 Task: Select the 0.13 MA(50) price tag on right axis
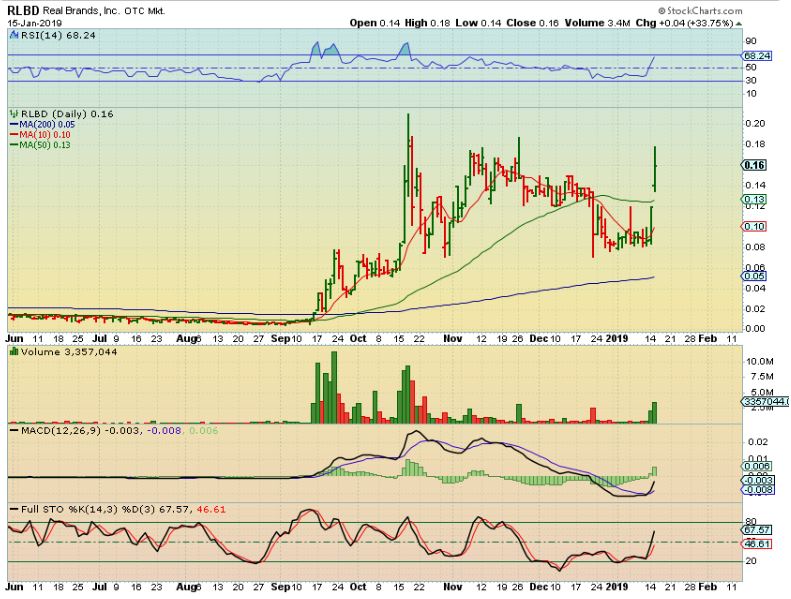[755, 200]
